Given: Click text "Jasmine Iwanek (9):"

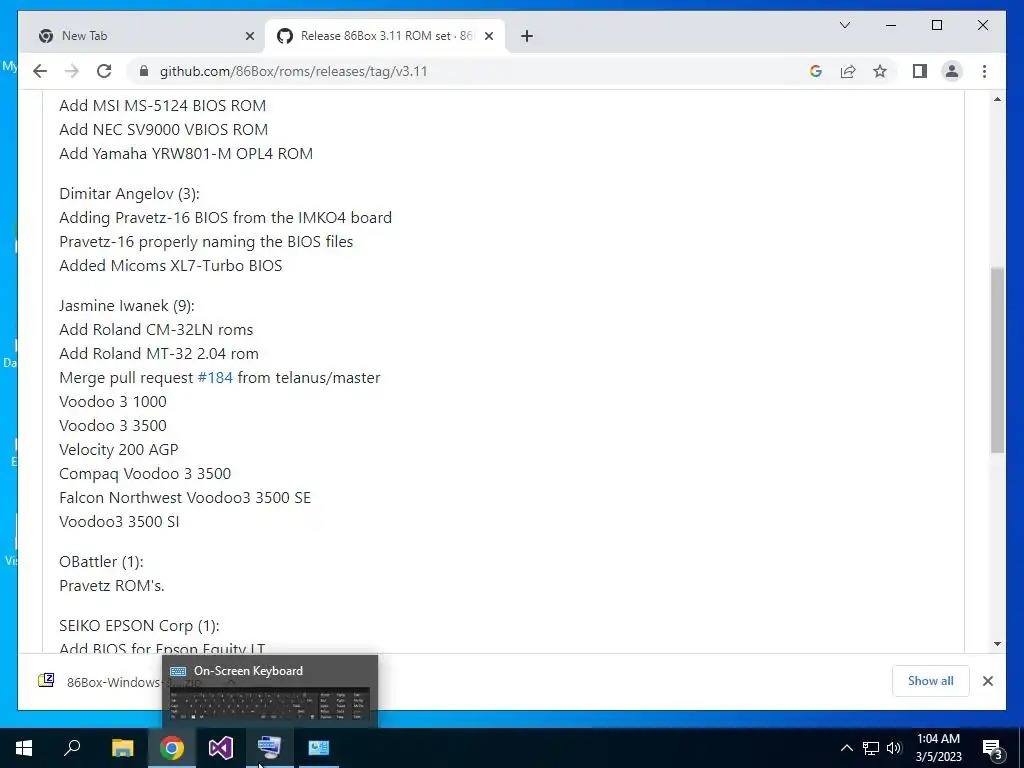Looking at the screenshot, I should click(x=127, y=306).
